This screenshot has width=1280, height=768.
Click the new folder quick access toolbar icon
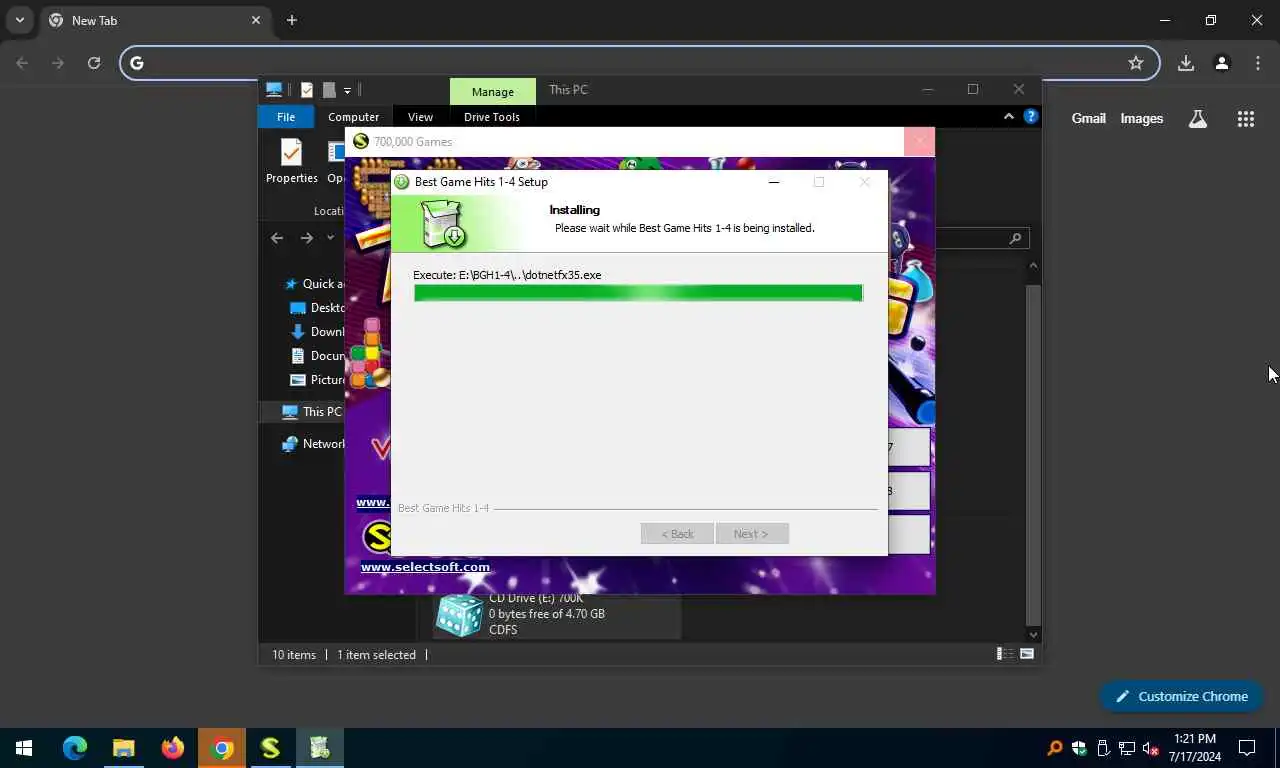329,90
